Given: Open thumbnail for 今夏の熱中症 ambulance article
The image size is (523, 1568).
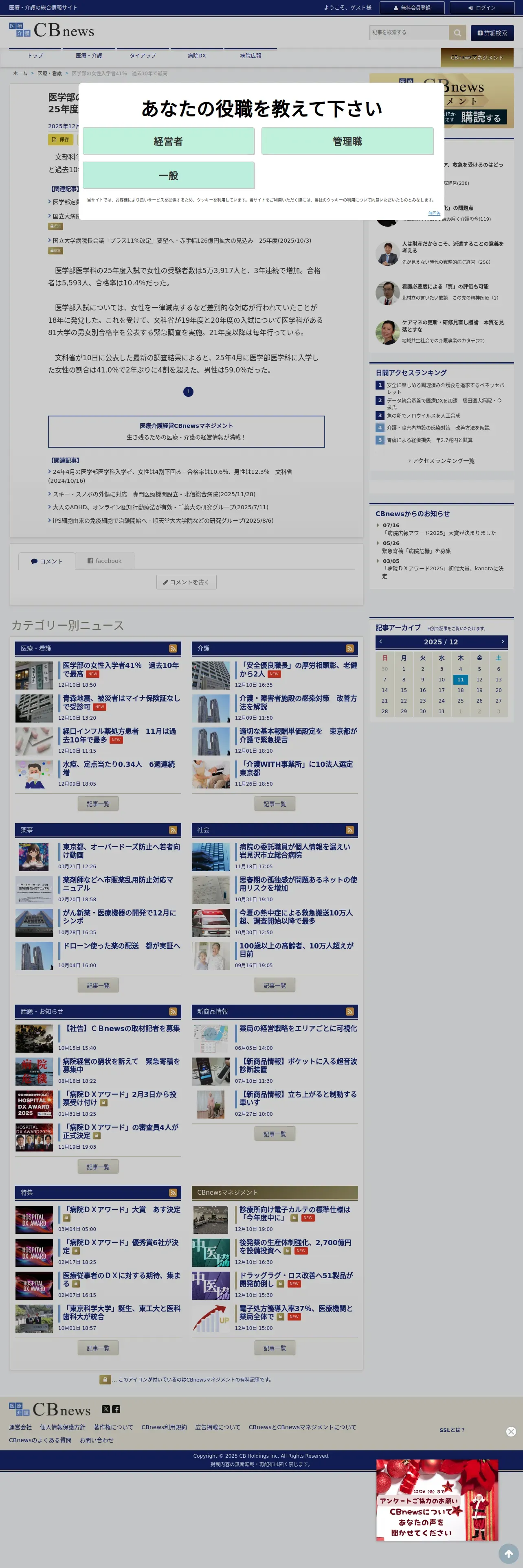Looking at the screenshot, I should click(x=211, y=923).
